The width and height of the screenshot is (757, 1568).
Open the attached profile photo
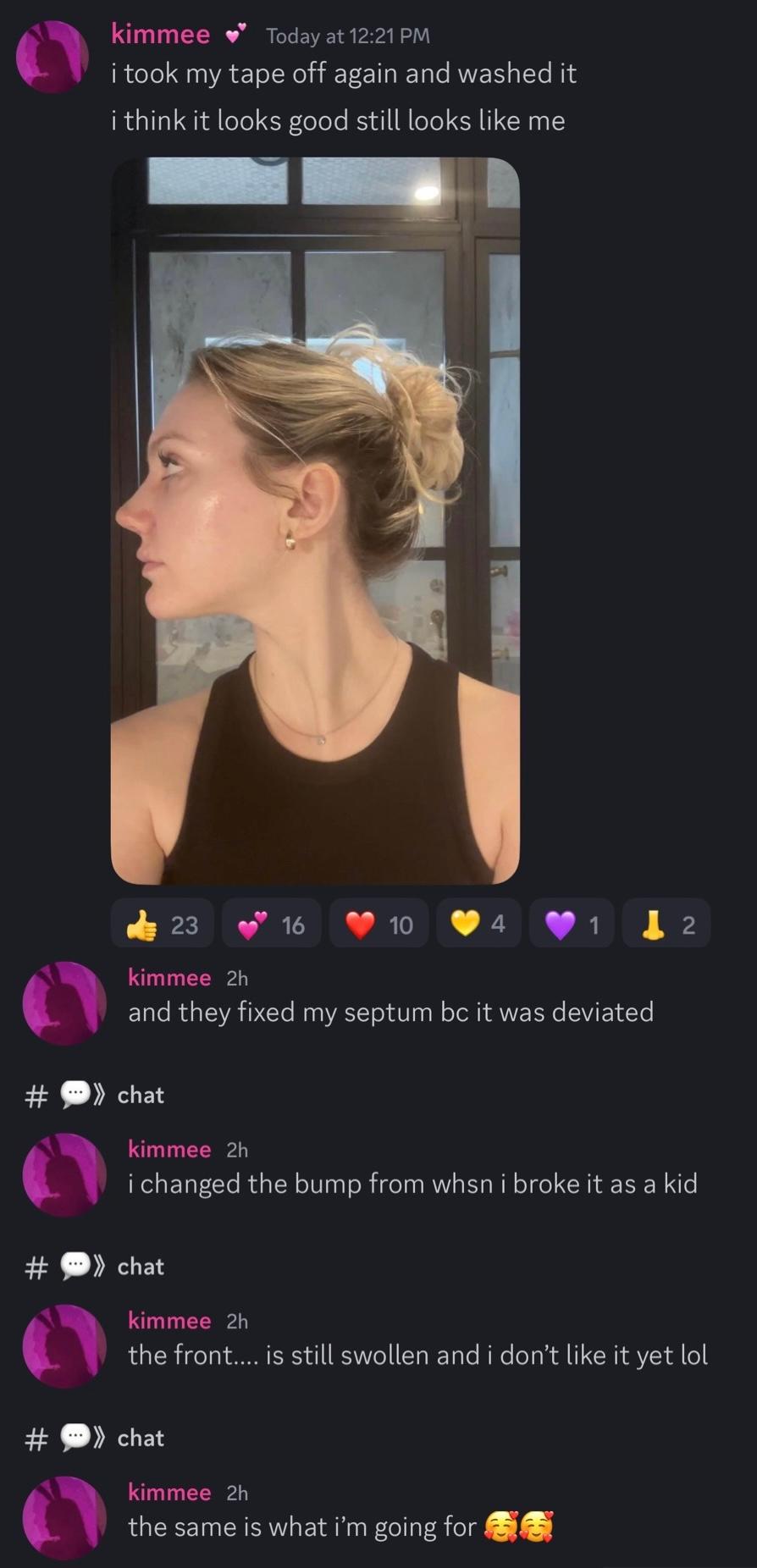pyautogui.click(x=315, y=521)
